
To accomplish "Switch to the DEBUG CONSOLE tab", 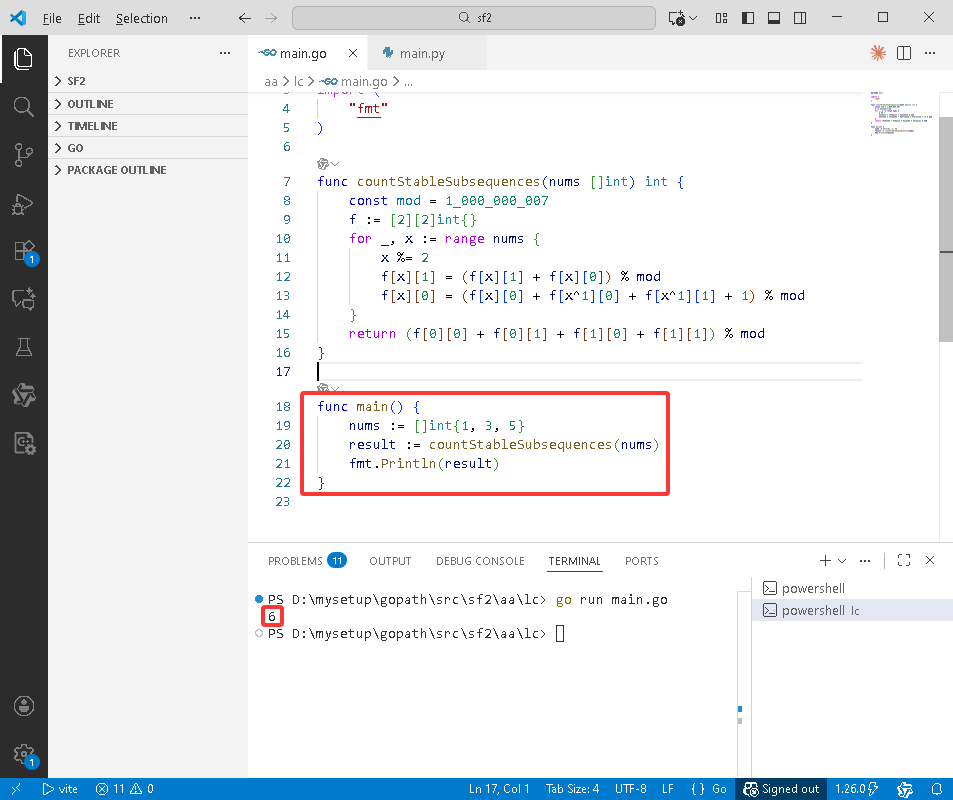I will pos(480,560).
